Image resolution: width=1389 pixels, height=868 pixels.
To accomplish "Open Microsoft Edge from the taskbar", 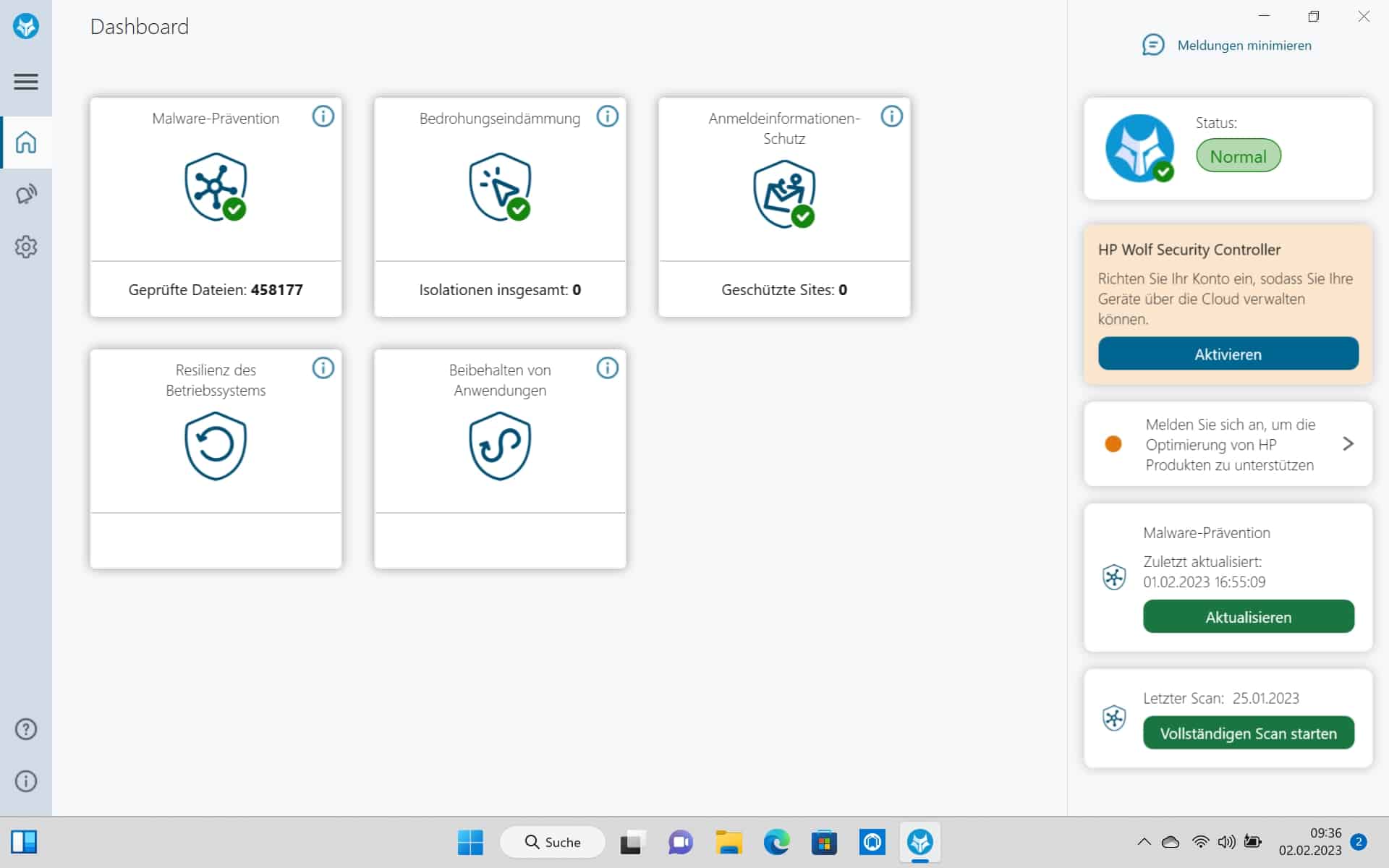I will pos(776,842).
